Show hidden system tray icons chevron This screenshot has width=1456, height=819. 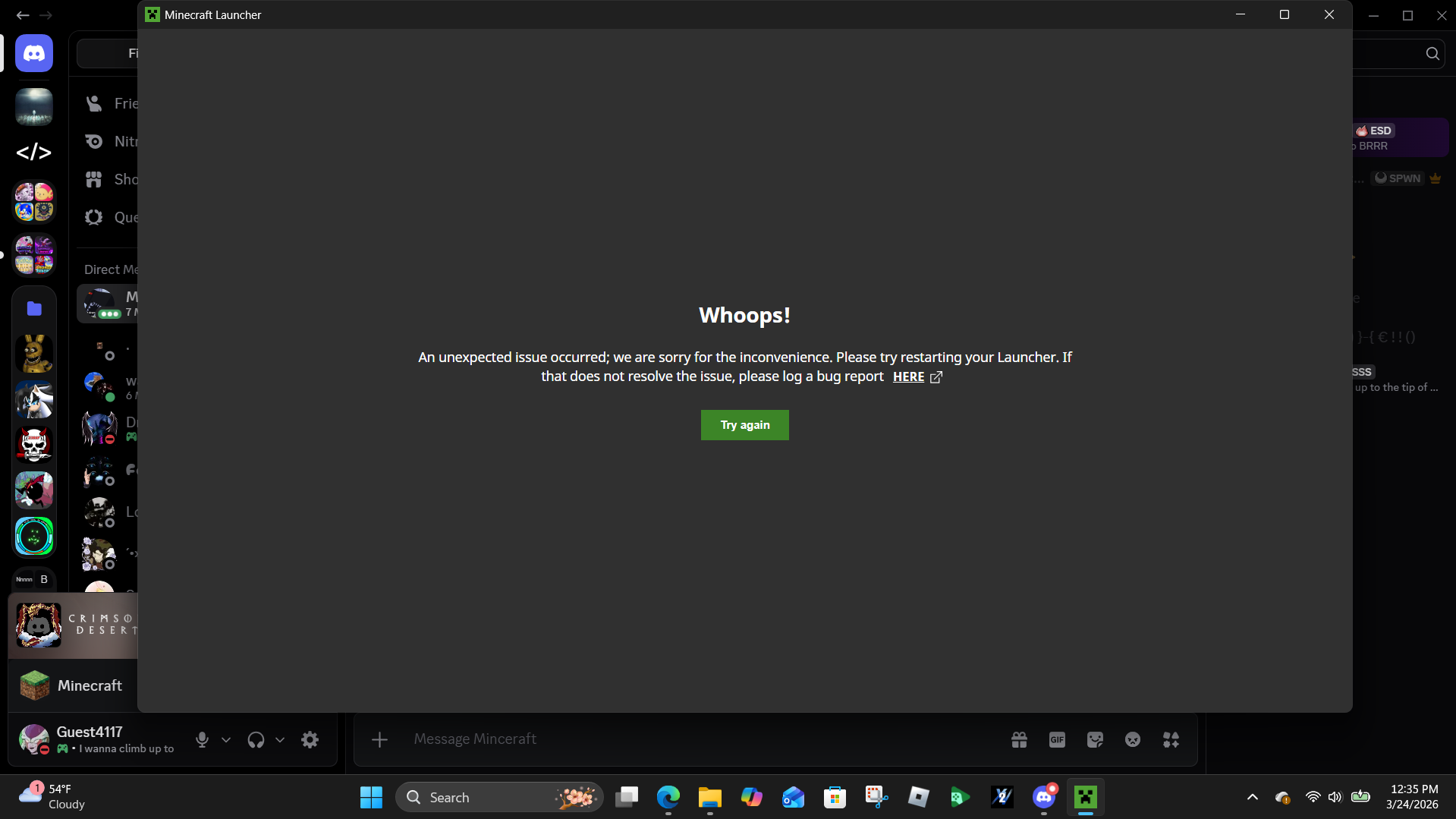[x=1253, y=798]
